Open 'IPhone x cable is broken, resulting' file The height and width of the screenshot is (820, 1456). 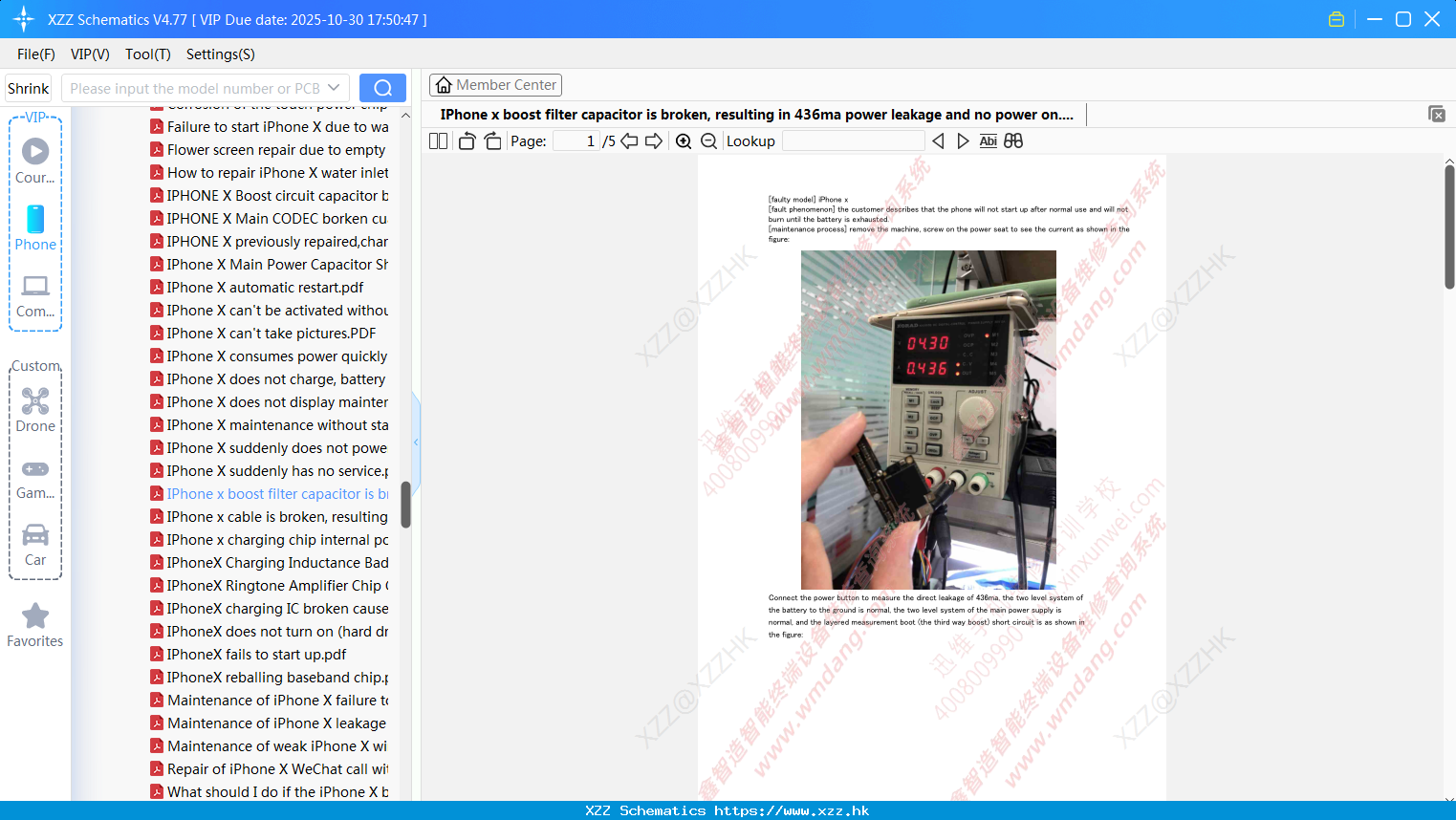pos(270,517)
